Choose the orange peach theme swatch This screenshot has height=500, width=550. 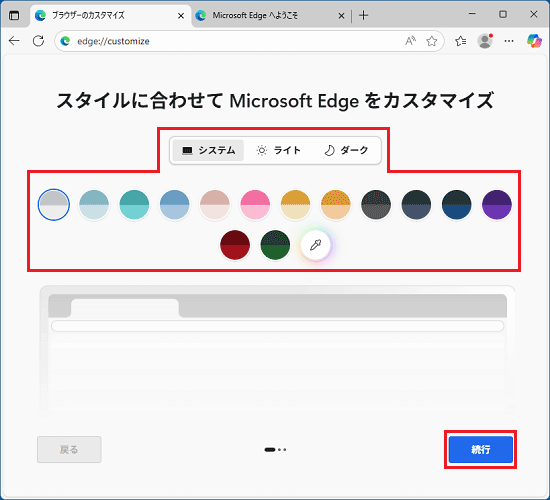tap(336, 205)
